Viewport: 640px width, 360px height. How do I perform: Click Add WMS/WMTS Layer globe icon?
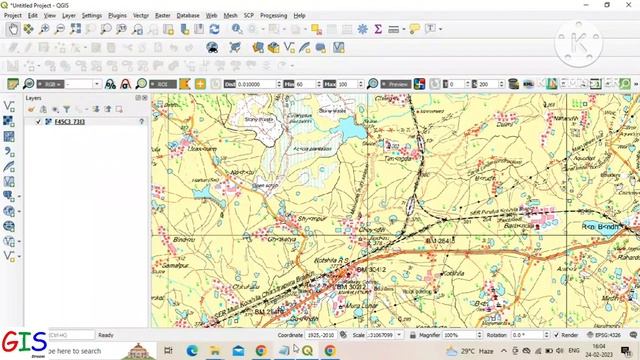(9, 211)
